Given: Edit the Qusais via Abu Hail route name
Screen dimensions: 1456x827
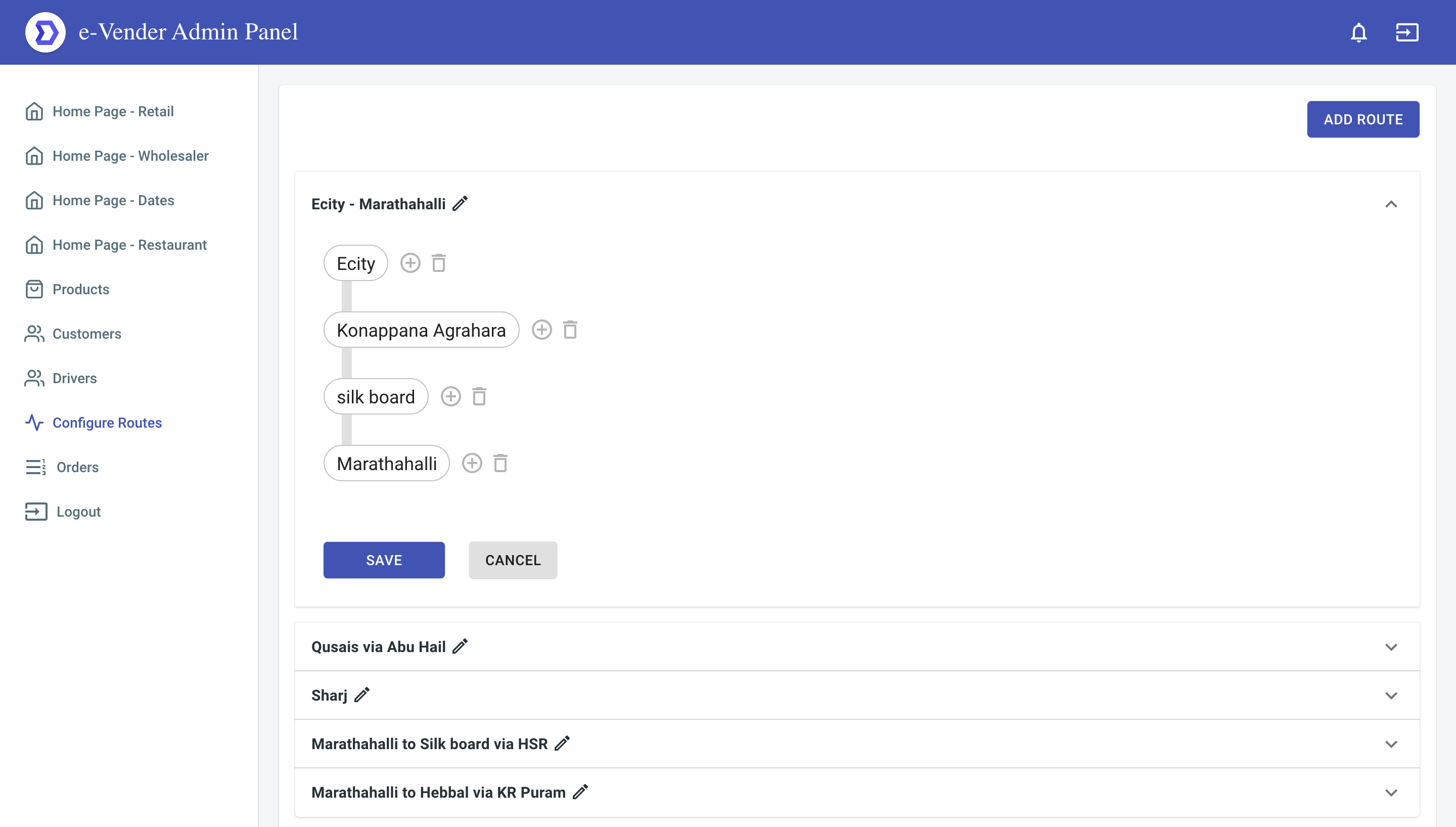Looking at the screenshot, I should (460, 647).
